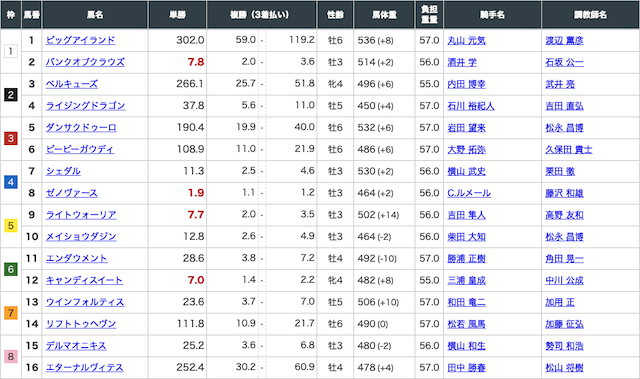Open horse link ゼノヴァース
The height and width of the screenshot is (379, 640).
(72, 193)
